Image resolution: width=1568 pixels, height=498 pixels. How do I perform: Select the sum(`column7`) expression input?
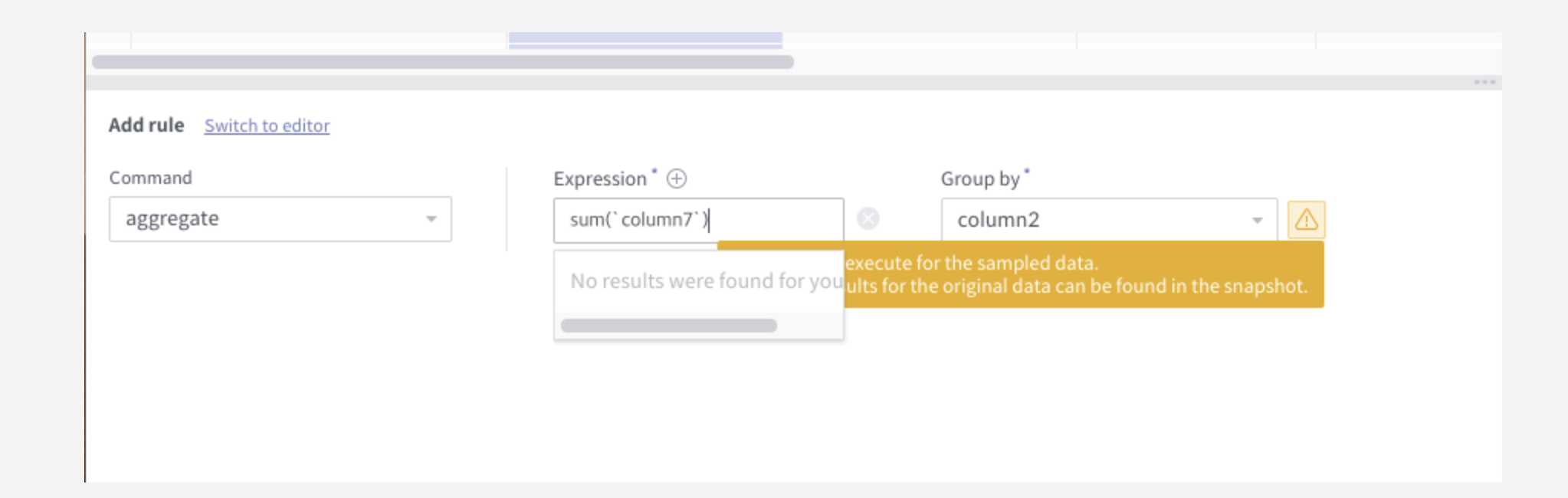[x=697, y=220]
